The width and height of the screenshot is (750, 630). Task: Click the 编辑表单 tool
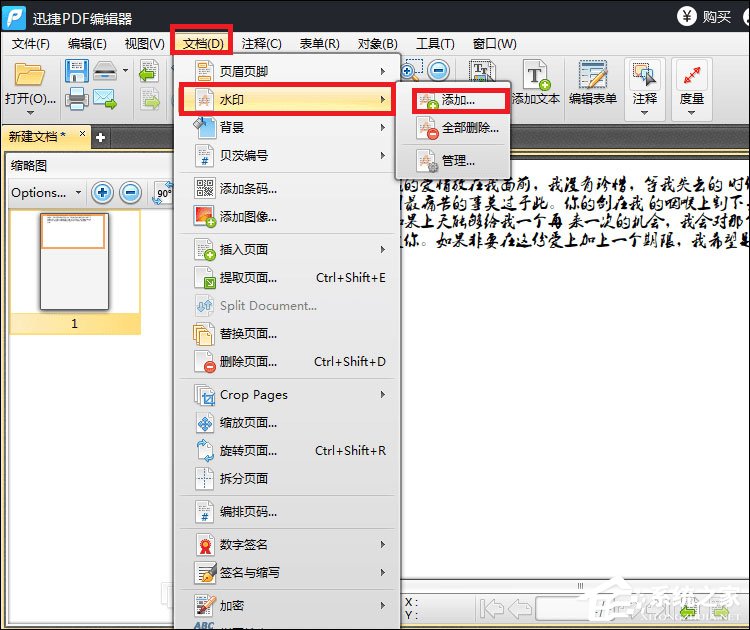593,82
